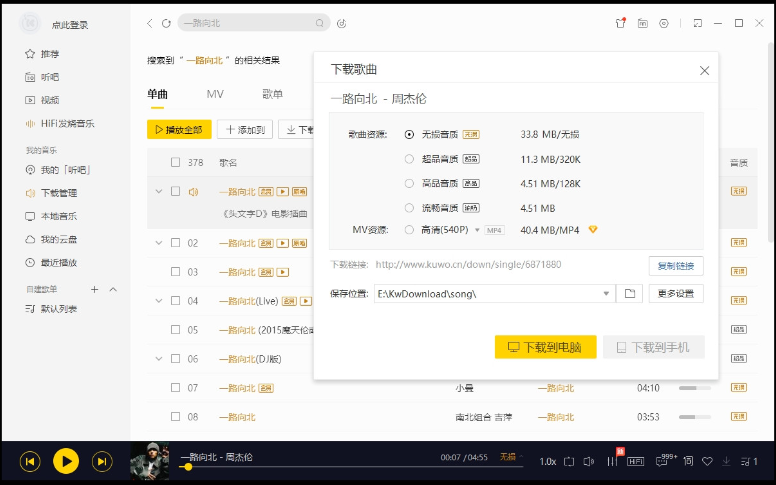This screenshot has height=485, width=776.
Task: Click the add new playlist plus icon
Action: click(95, 289)
